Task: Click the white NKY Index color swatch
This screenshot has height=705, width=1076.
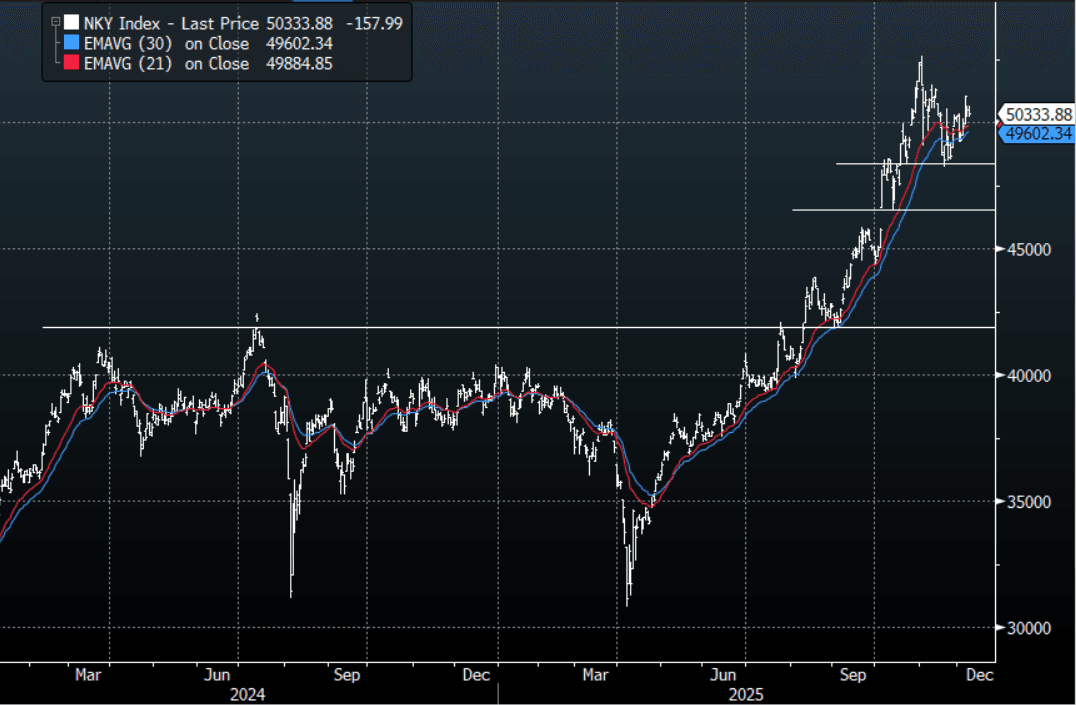Action: (x=70, y=22)
